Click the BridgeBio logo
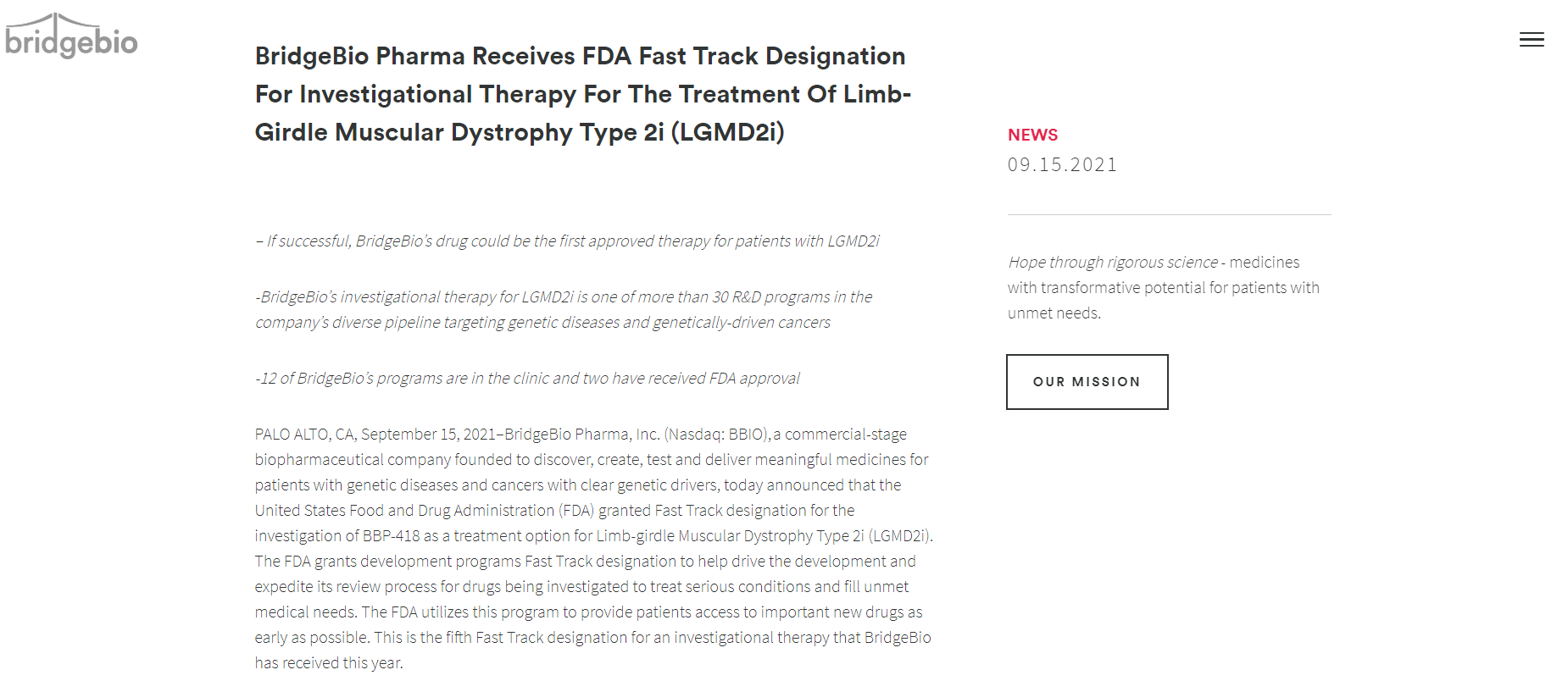Image resolution: width=1568 pixels, height=681 pixels. (x=71, y=36)
